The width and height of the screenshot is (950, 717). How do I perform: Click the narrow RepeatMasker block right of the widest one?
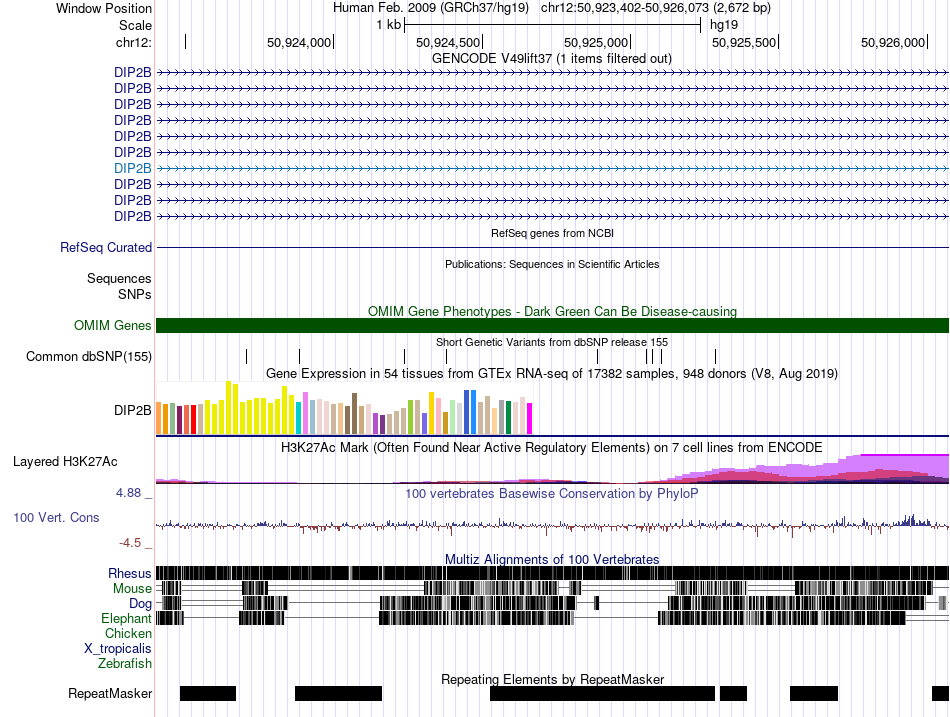(734, 693)
